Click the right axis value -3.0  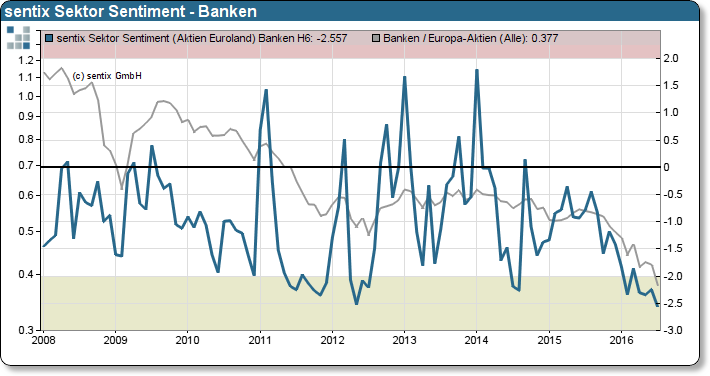[673, 330]
